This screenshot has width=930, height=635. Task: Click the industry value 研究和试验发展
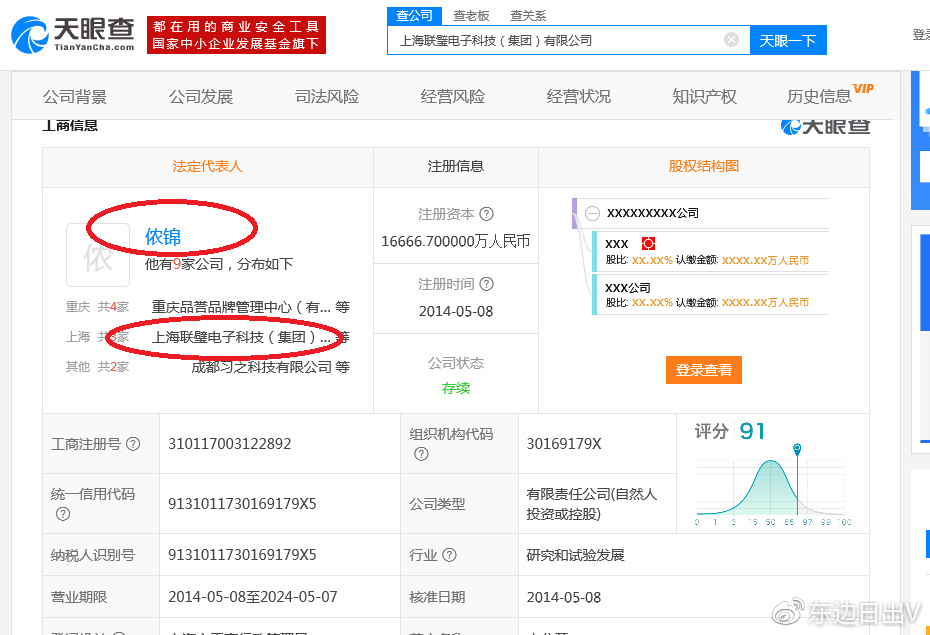[x=575, y=555]
